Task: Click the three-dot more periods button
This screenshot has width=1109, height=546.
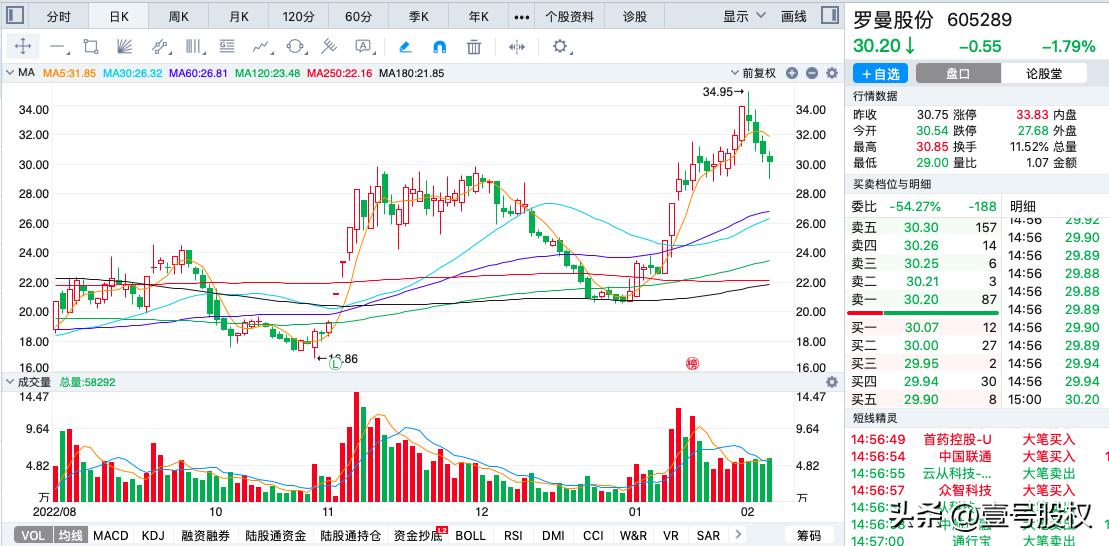Action: pos(522,16)
